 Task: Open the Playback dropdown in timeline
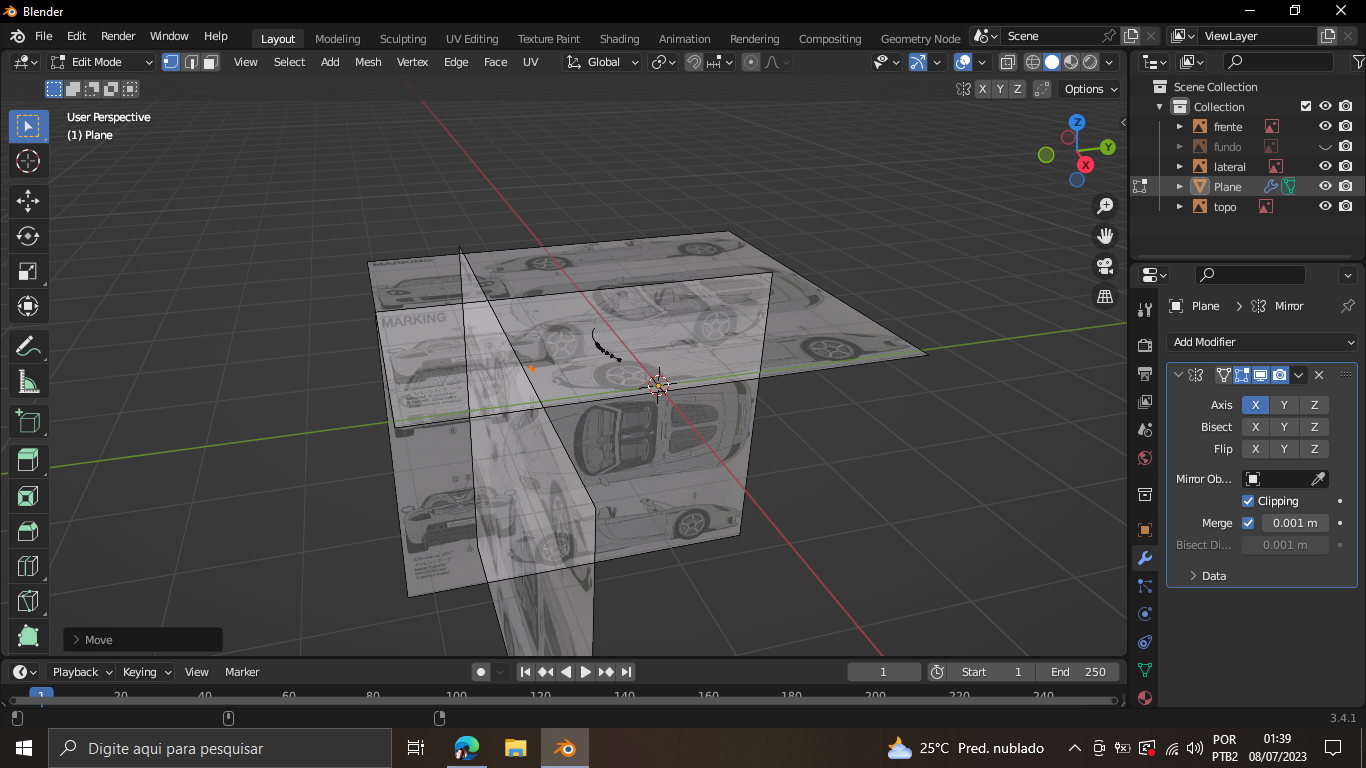81,672
